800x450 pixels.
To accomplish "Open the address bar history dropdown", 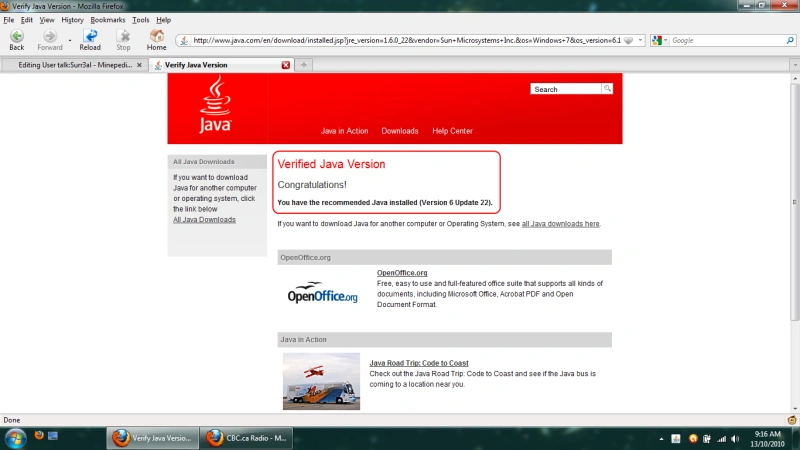I will point(640,40).
